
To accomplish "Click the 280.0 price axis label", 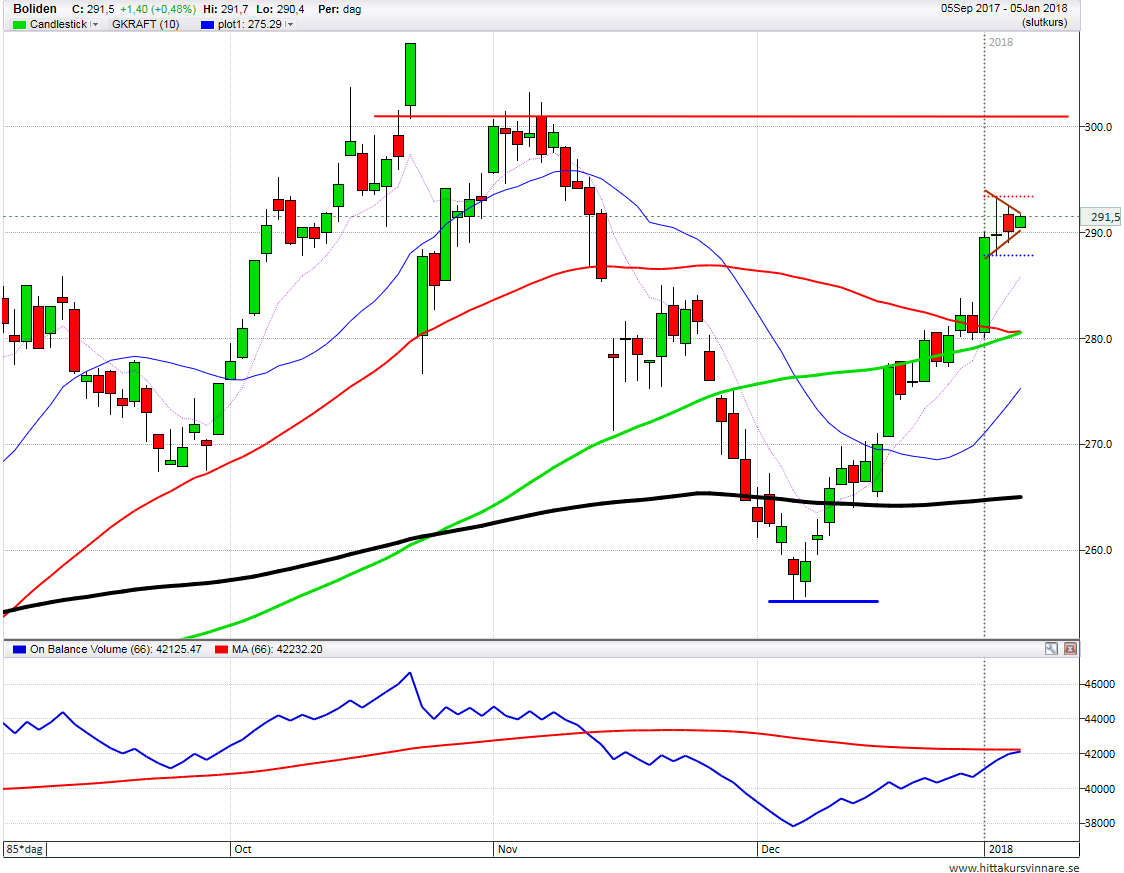I will (1098, 338).
